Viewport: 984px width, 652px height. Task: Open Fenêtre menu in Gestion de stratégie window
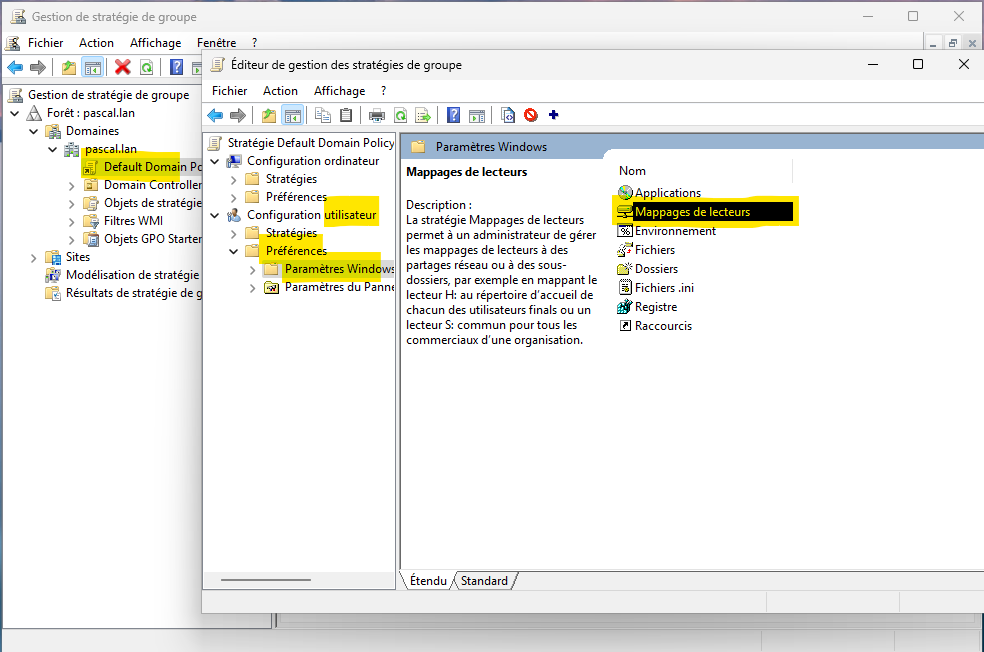coord(217,43)
